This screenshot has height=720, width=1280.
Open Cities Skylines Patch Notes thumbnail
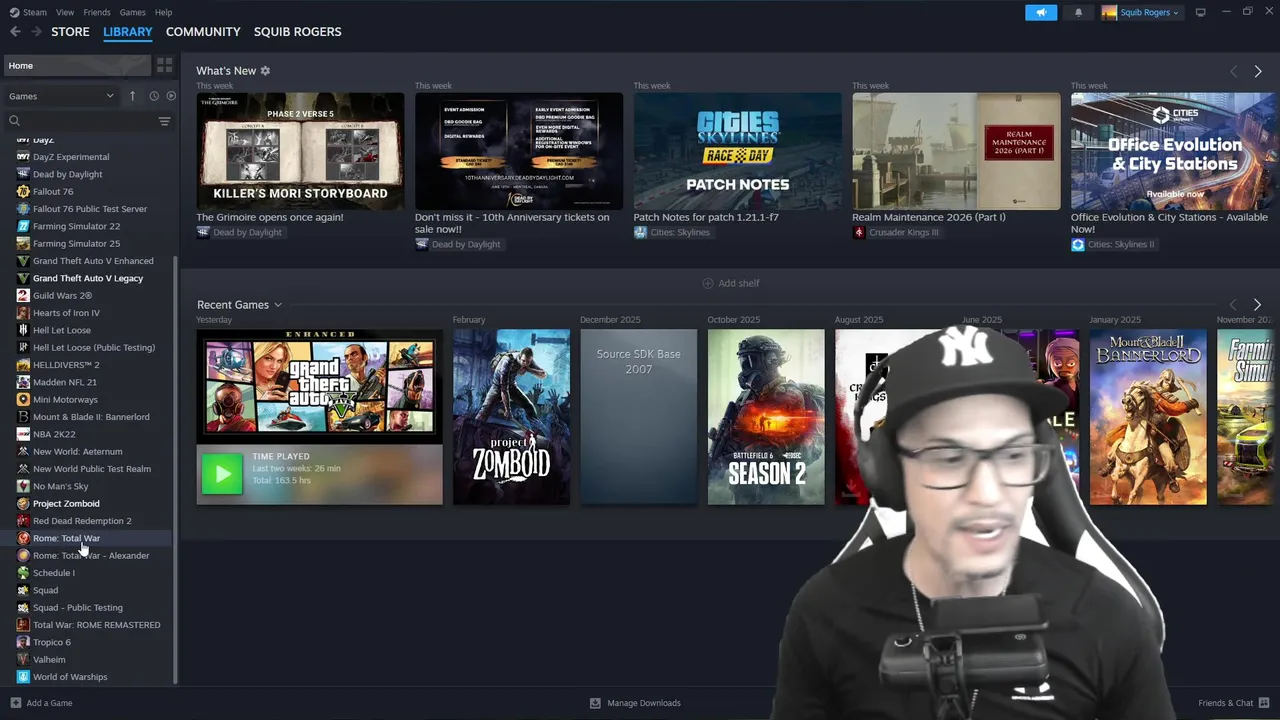click(x=737, y=151)
